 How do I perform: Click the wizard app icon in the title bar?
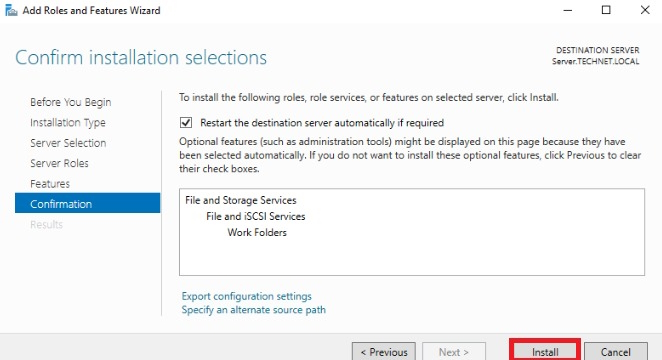[x=11, y=10]
